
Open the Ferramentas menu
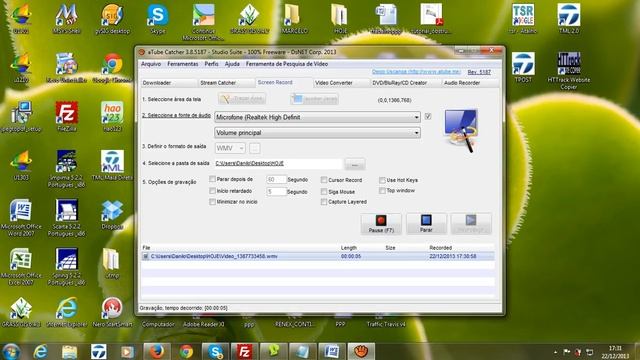[x=182, y=64]
